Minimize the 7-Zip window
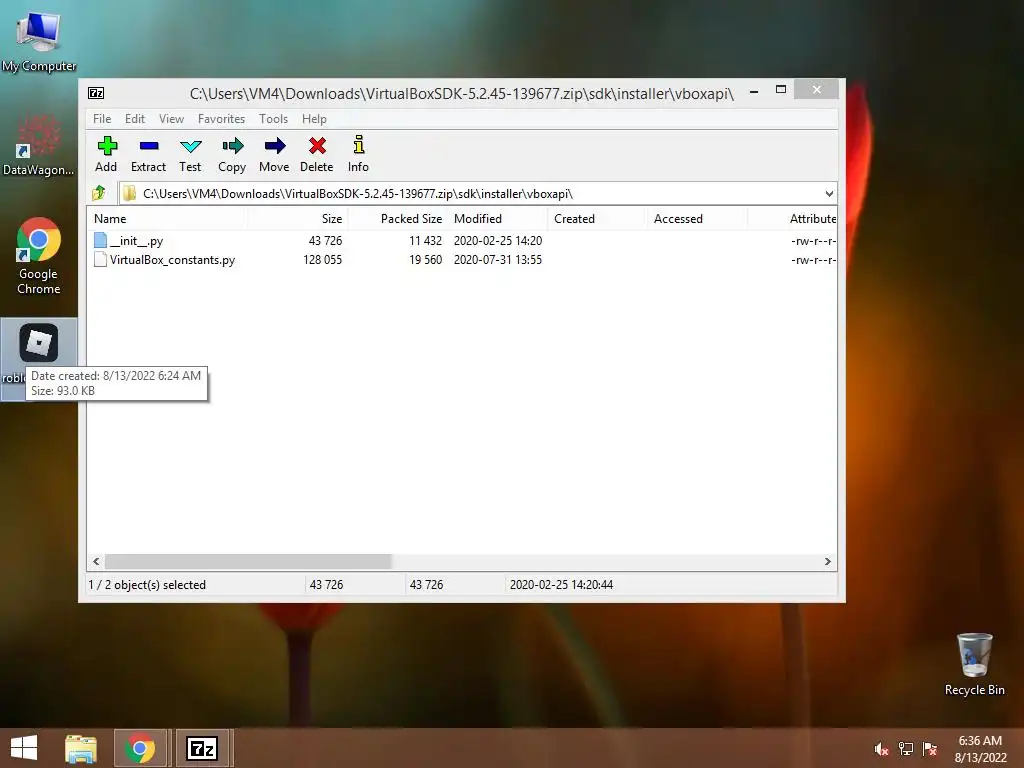The width and height of the screenshot is (1024, 768). coord(754,90)
